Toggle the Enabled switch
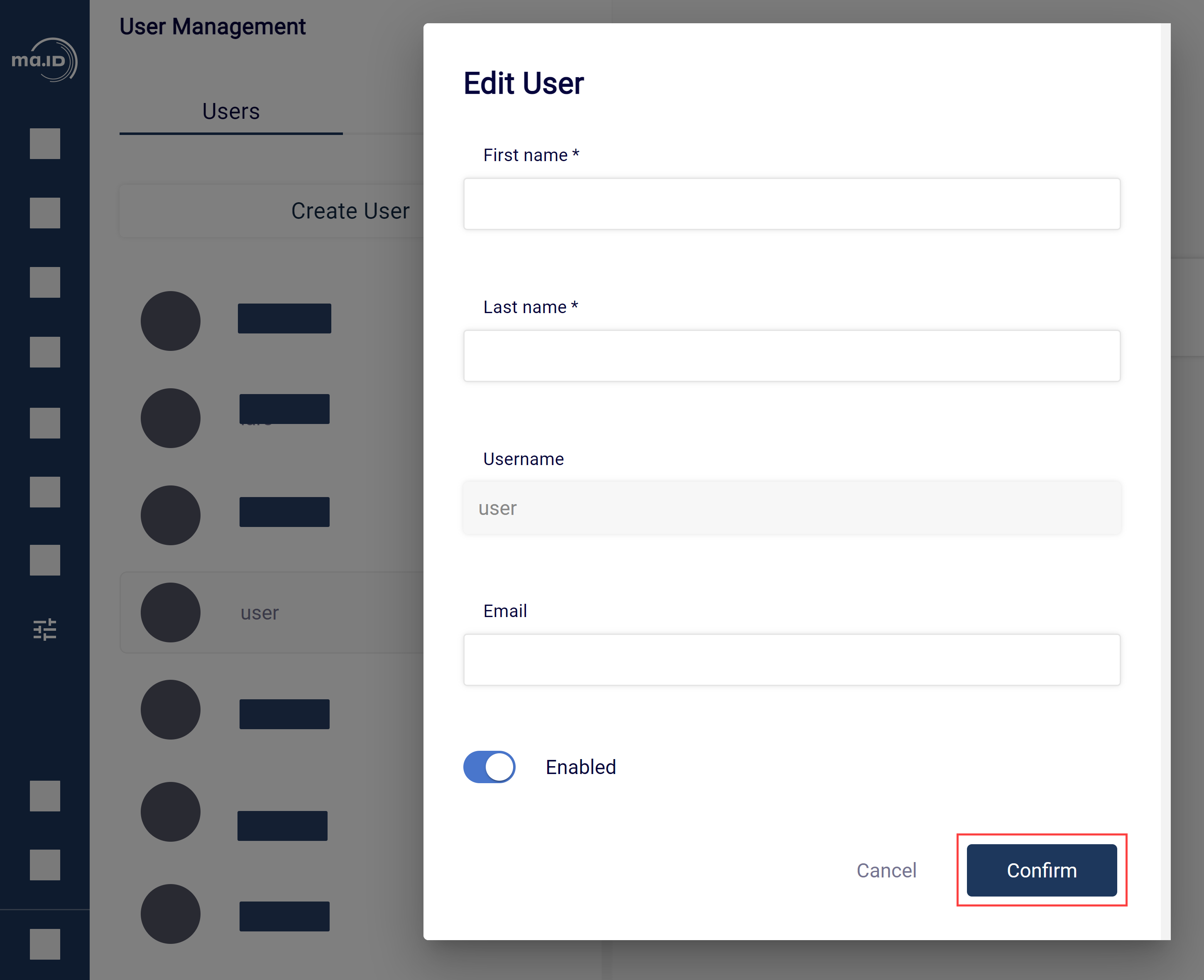The height and width of the screenshot is (980, 1204). point(489,767)
